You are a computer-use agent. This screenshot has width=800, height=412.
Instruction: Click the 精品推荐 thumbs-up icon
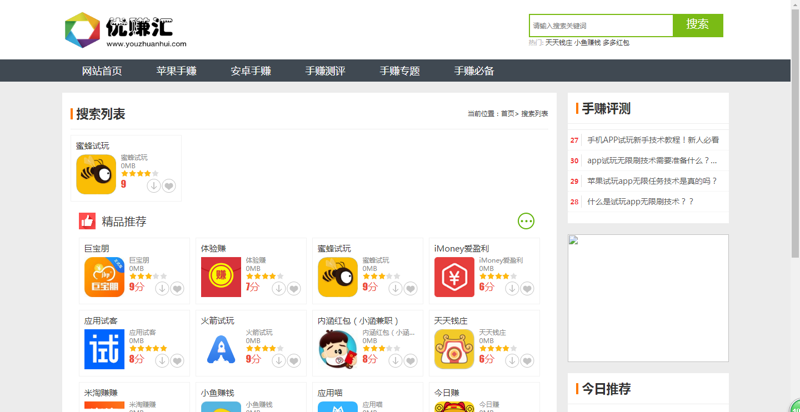point(87,221)
